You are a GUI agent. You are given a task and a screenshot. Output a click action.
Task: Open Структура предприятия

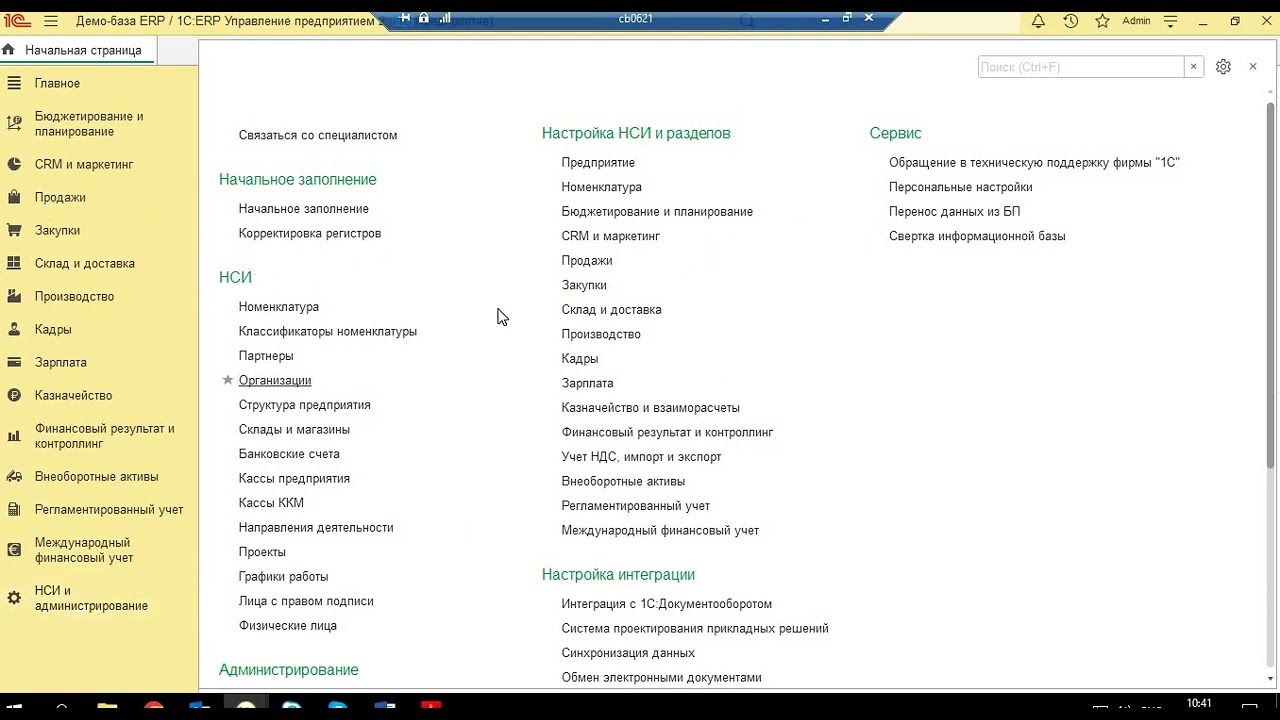point(305,405)
